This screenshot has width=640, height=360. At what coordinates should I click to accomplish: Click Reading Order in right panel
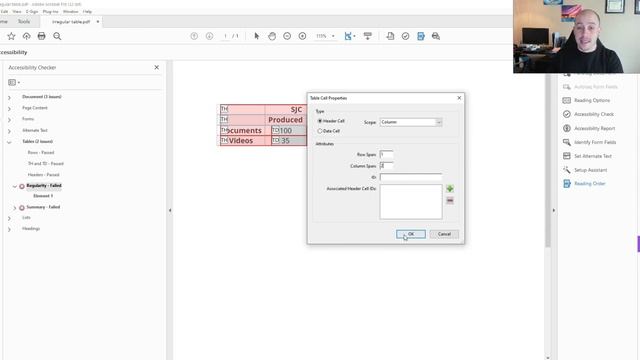(x=589, y=184)
